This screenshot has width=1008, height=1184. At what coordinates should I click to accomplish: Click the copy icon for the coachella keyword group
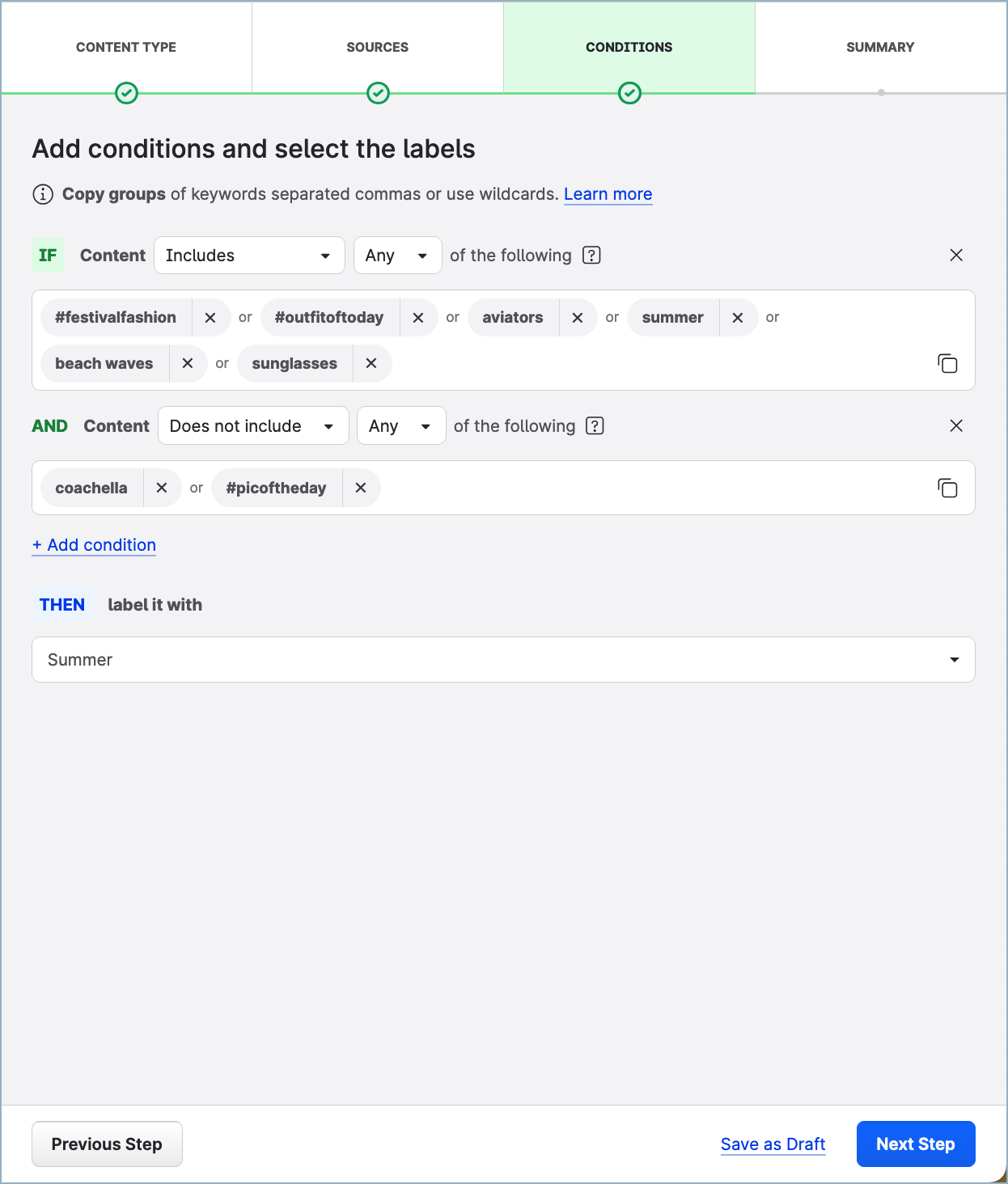(947, 488)
